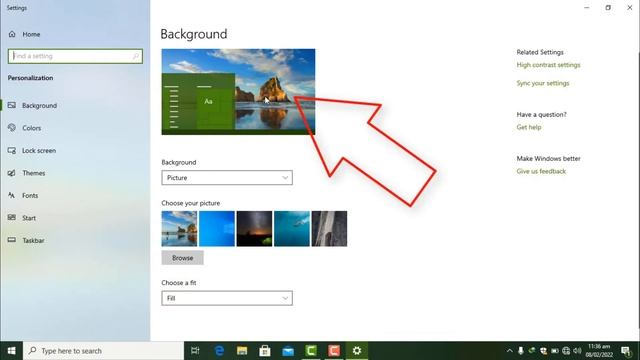Click Give us feedback link
640x360 pixels.
541,171
